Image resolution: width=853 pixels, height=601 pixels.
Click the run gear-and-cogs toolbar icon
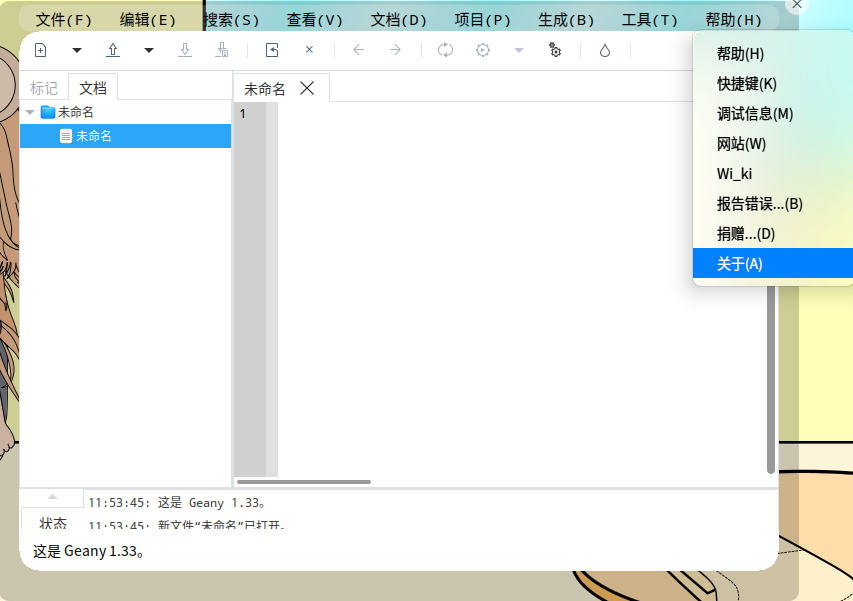[x=555, y=51]
